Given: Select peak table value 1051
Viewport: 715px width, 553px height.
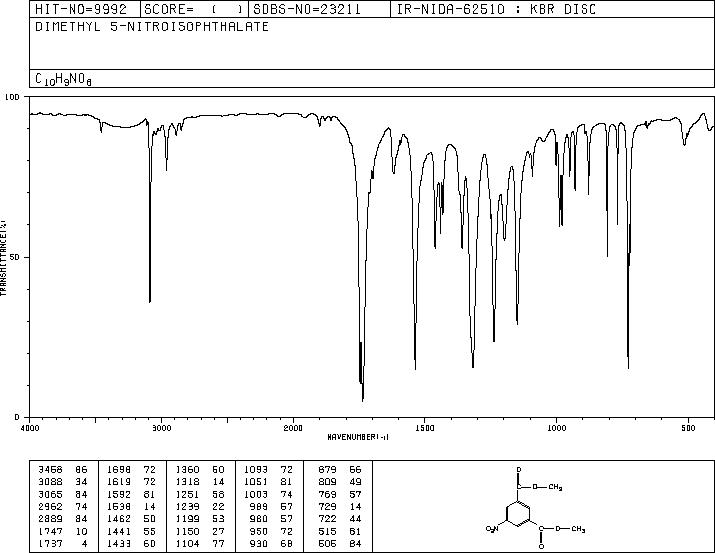Looking at the screenshot, I should pyautogui.click(x=256, y=482).
